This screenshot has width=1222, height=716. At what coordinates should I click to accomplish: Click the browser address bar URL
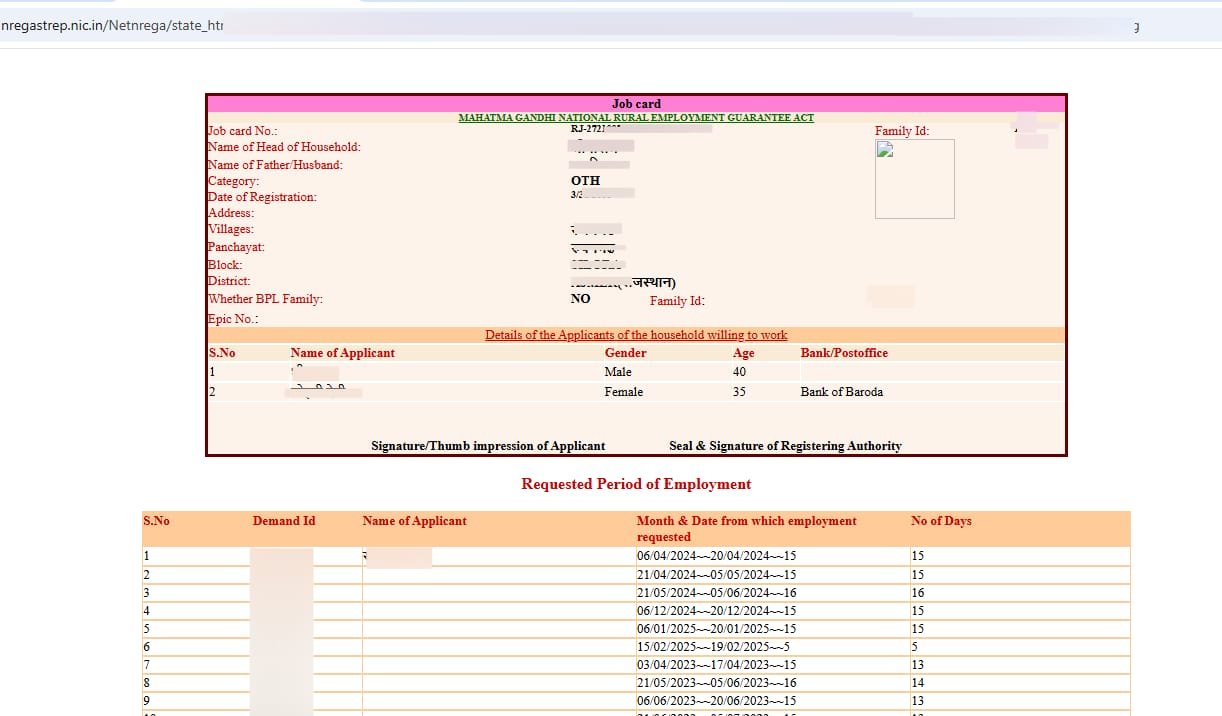coord(111,26)
